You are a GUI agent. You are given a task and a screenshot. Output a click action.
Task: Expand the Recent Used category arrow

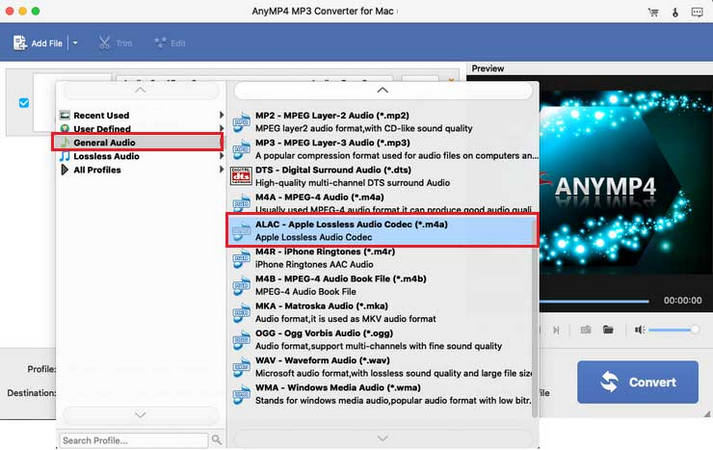click(221, 115)
